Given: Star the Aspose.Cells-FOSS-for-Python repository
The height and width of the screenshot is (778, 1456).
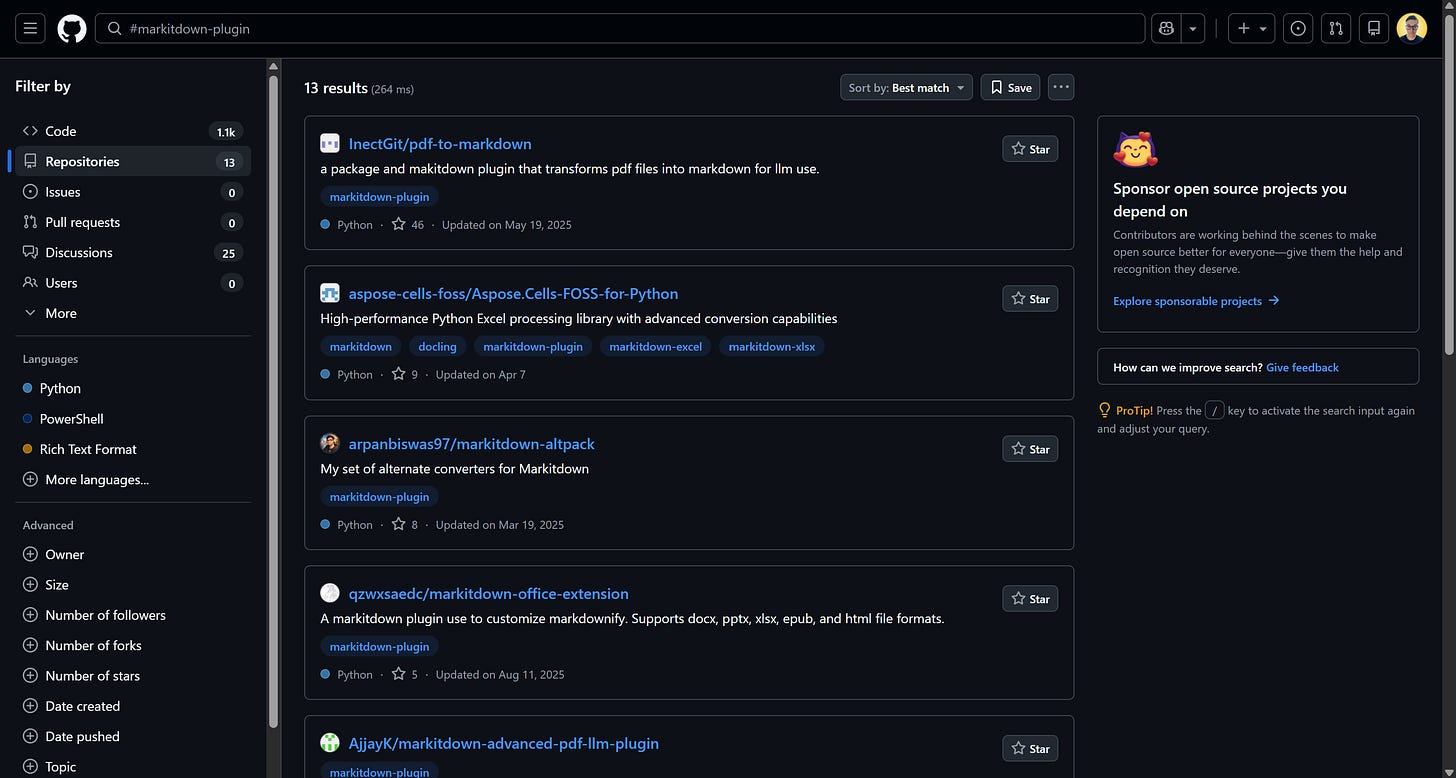Looking at the screenshot, I should coord(1030,299).
